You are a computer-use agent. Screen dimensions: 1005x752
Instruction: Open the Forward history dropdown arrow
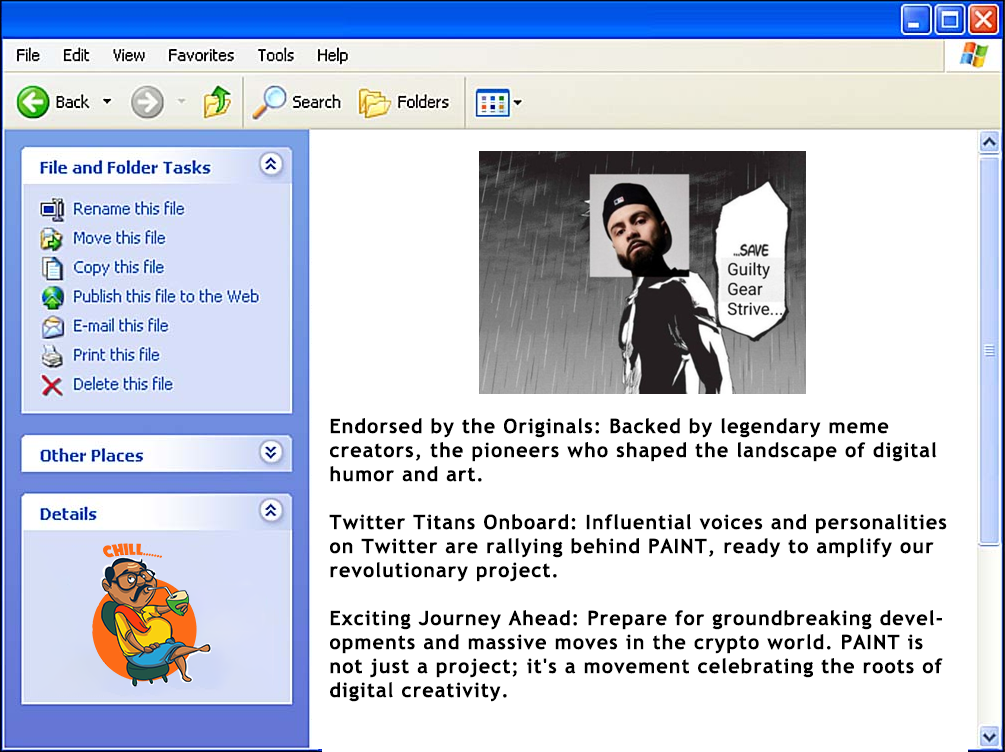click(181, 102)
